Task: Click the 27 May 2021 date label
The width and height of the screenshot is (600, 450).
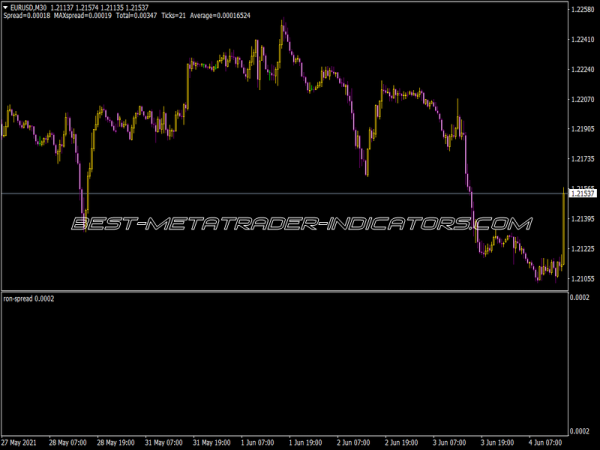Action: [21, 441]
